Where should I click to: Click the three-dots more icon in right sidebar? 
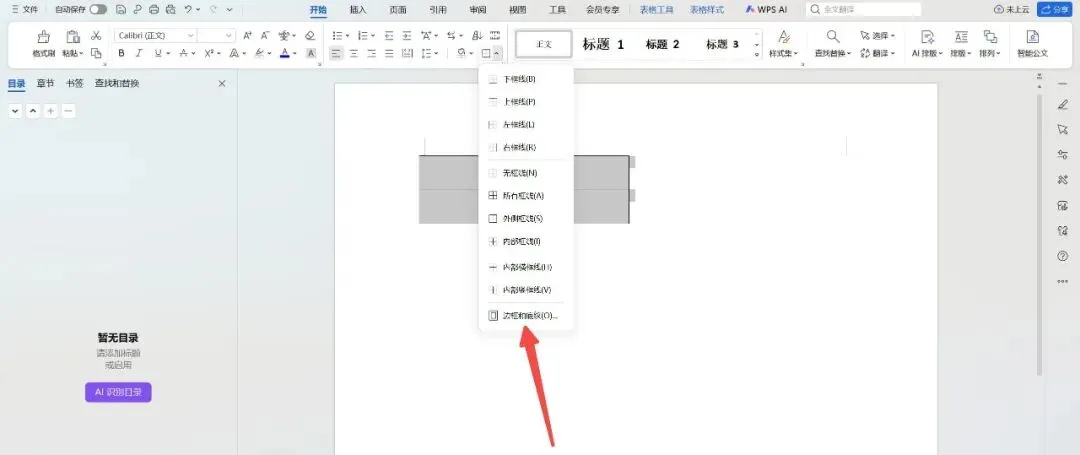point(1062,281)
